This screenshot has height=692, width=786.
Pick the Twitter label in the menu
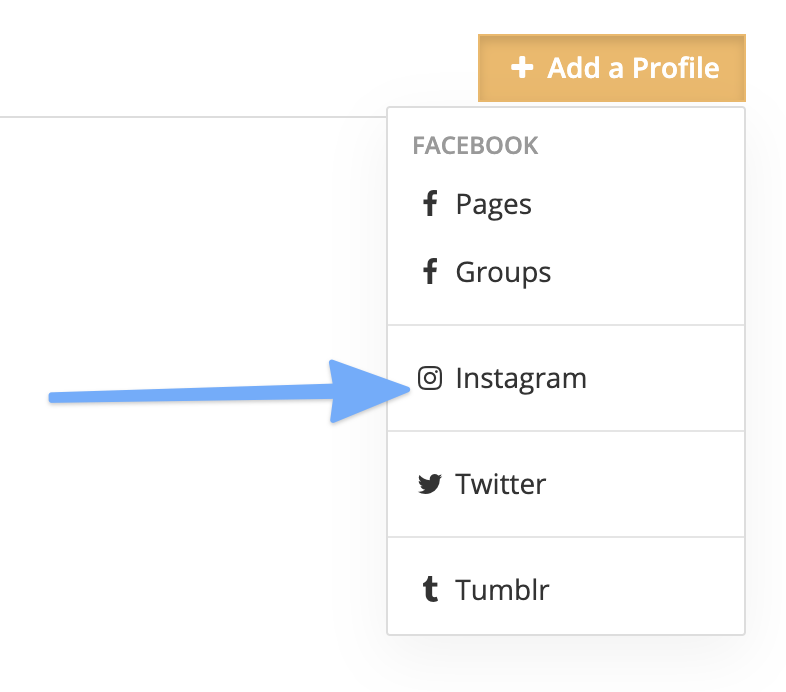point(500,484)
